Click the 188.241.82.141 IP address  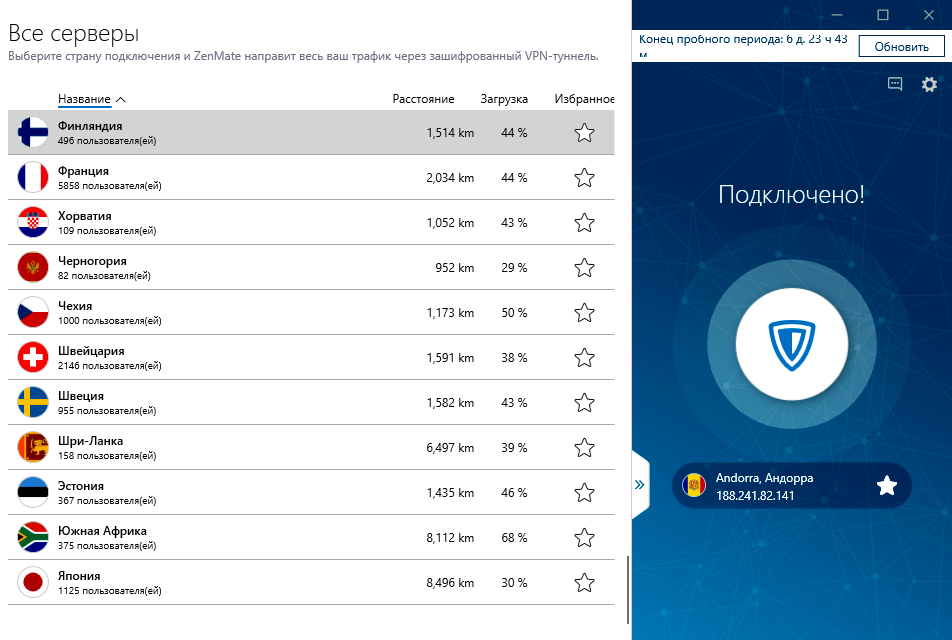[755, 495]
